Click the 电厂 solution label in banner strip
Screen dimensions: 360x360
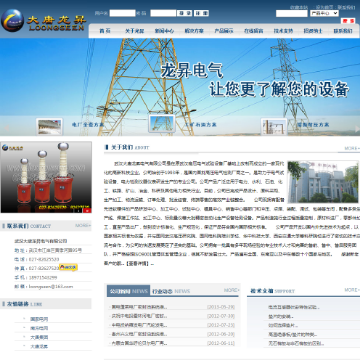[88, 125]
